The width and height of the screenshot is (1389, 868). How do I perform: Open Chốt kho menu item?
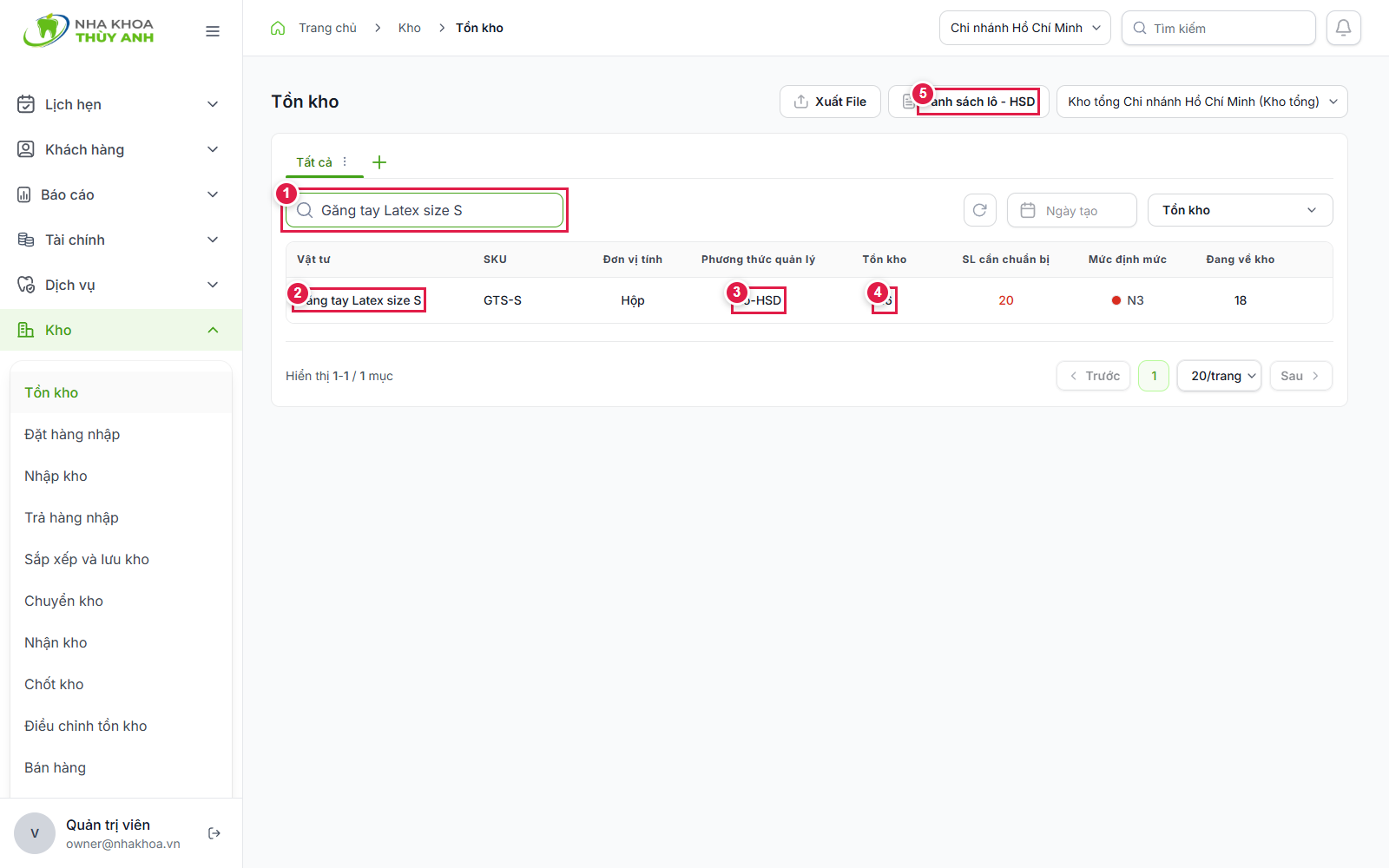121,684
